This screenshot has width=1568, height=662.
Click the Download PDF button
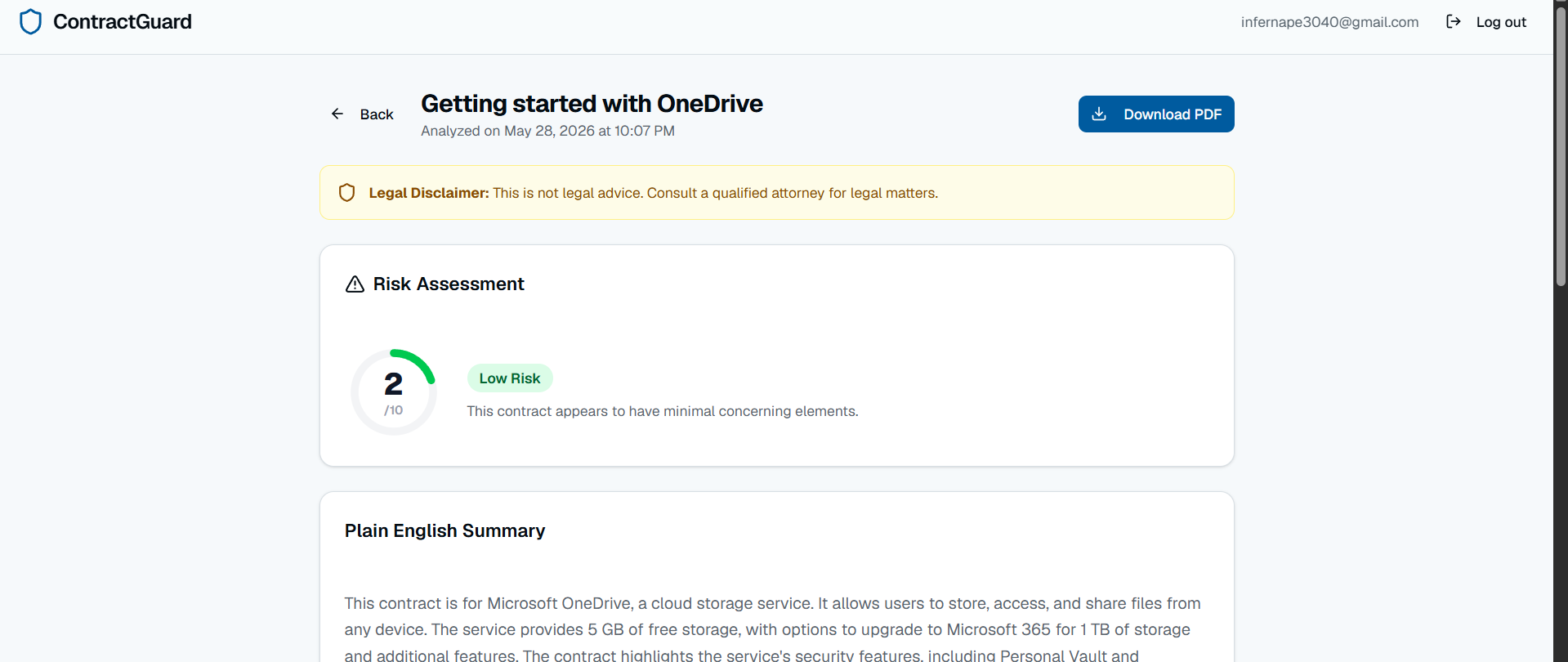(1156, 114)
